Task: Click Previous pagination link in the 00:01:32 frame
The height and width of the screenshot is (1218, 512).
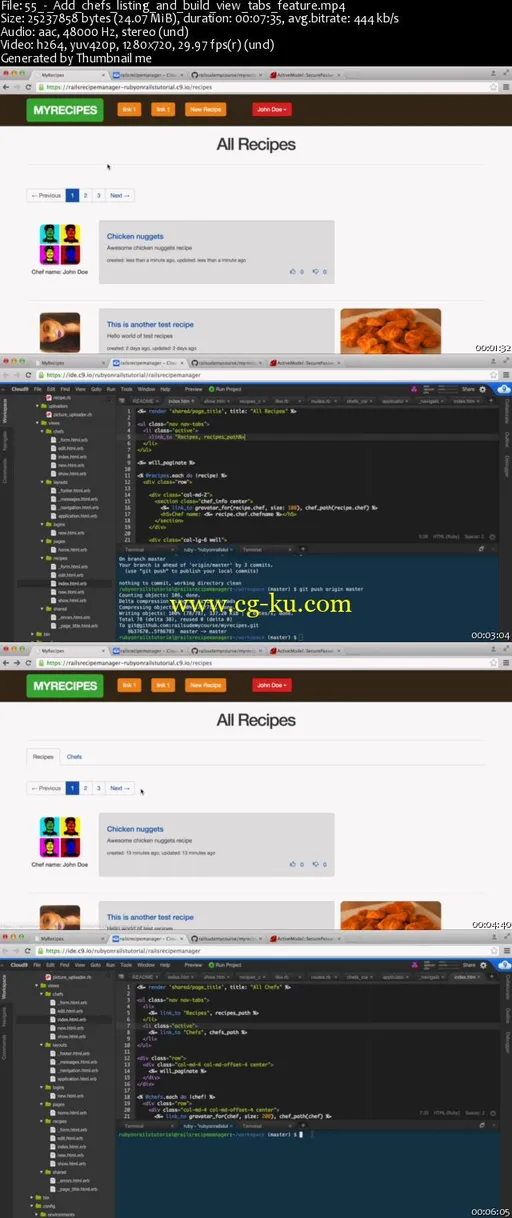Action: pyautogui.click(x=46, y=195)
